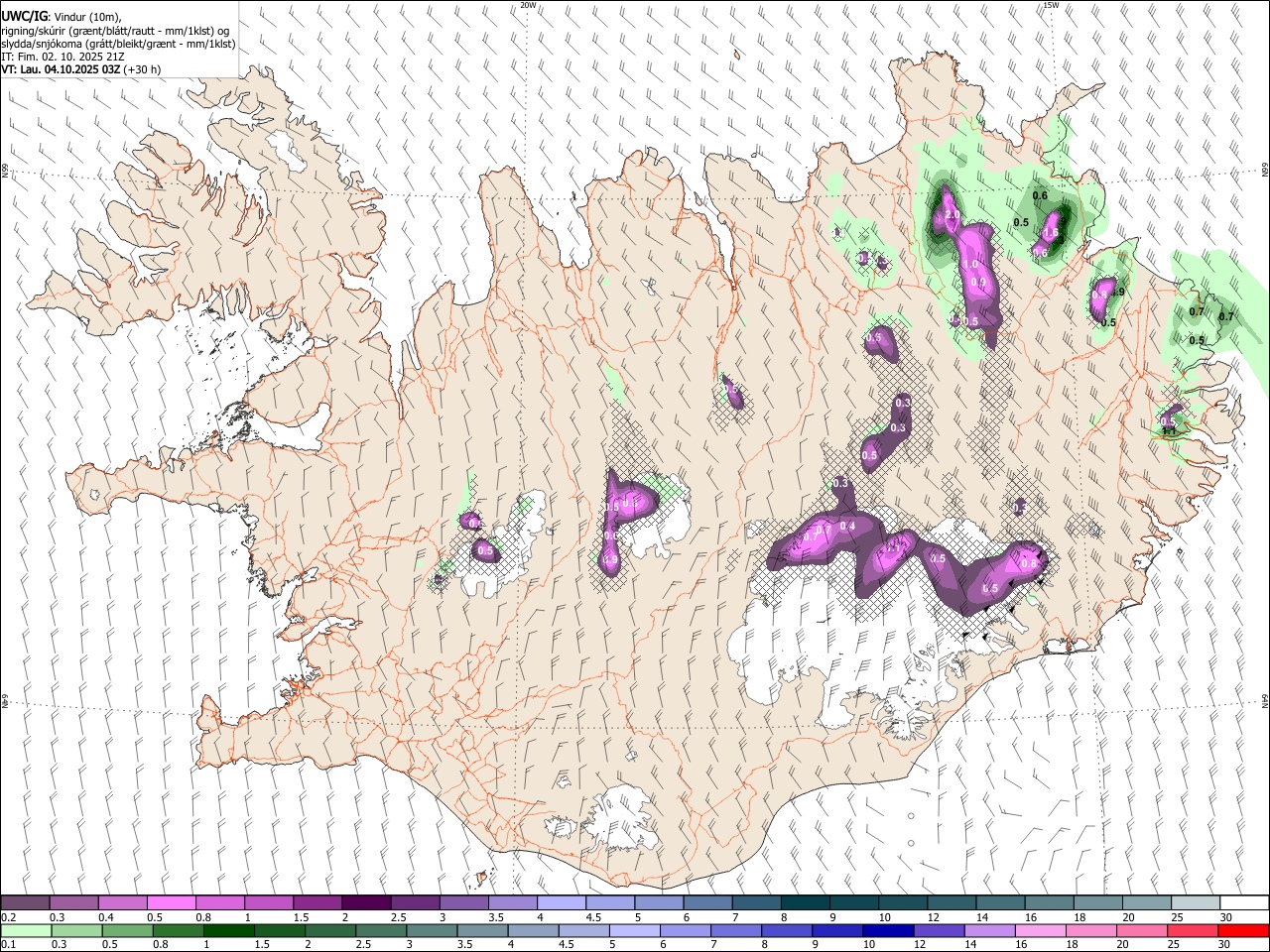
Task: Pick the white upper-scale swatch labeled 30
Action: tap(1244, 903)
